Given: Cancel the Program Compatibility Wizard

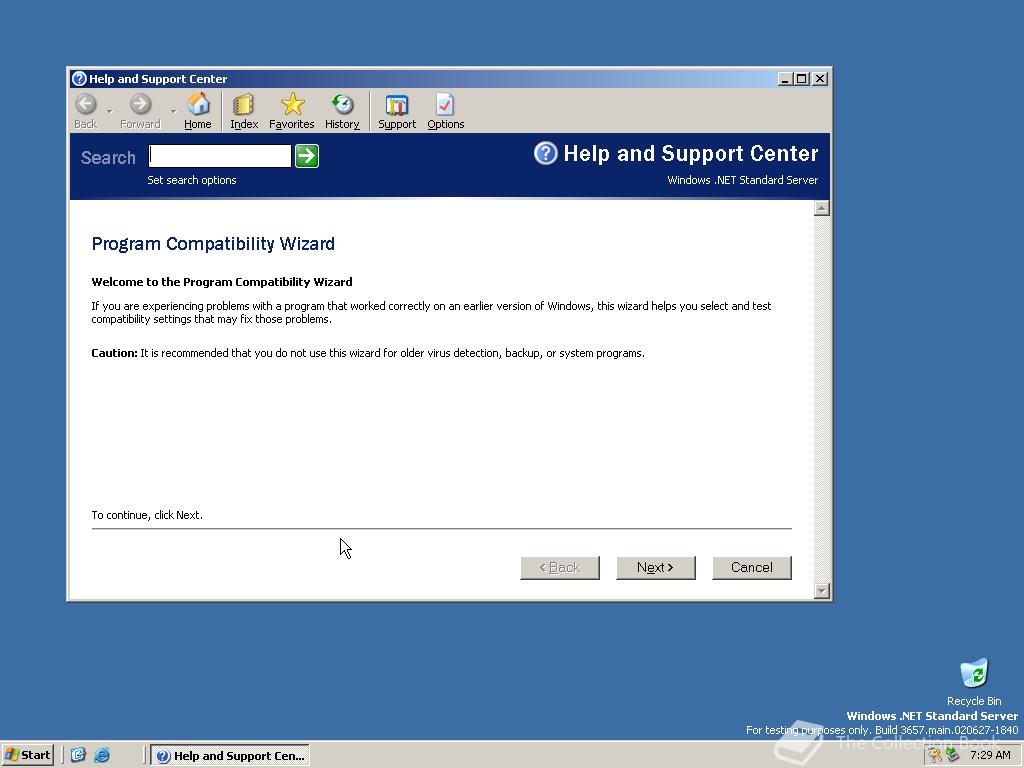Looking at the screenshot, I should pyautogui.click(x=752, y=568).
